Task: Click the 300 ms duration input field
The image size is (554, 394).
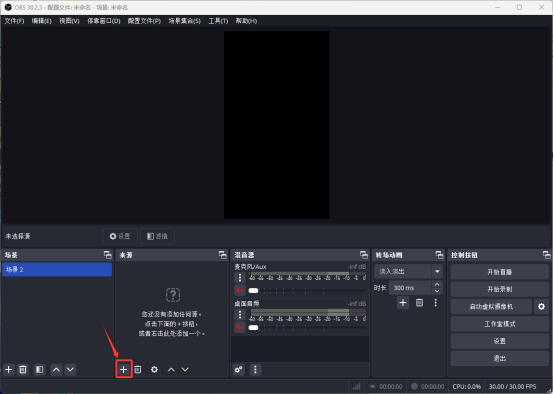Action: click(x=410, y=288)
